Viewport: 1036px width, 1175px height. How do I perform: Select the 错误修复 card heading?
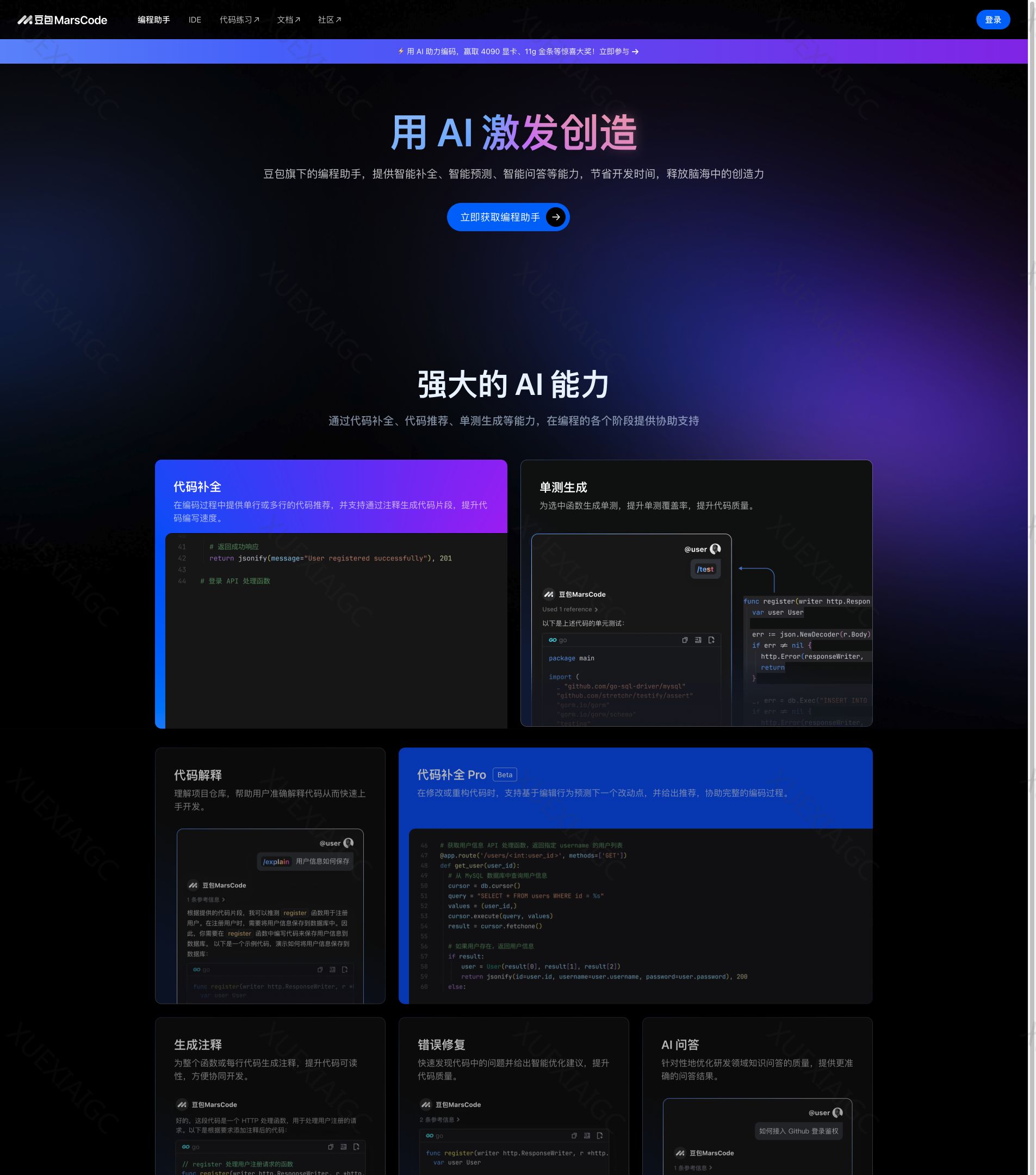pos(441,1045)
